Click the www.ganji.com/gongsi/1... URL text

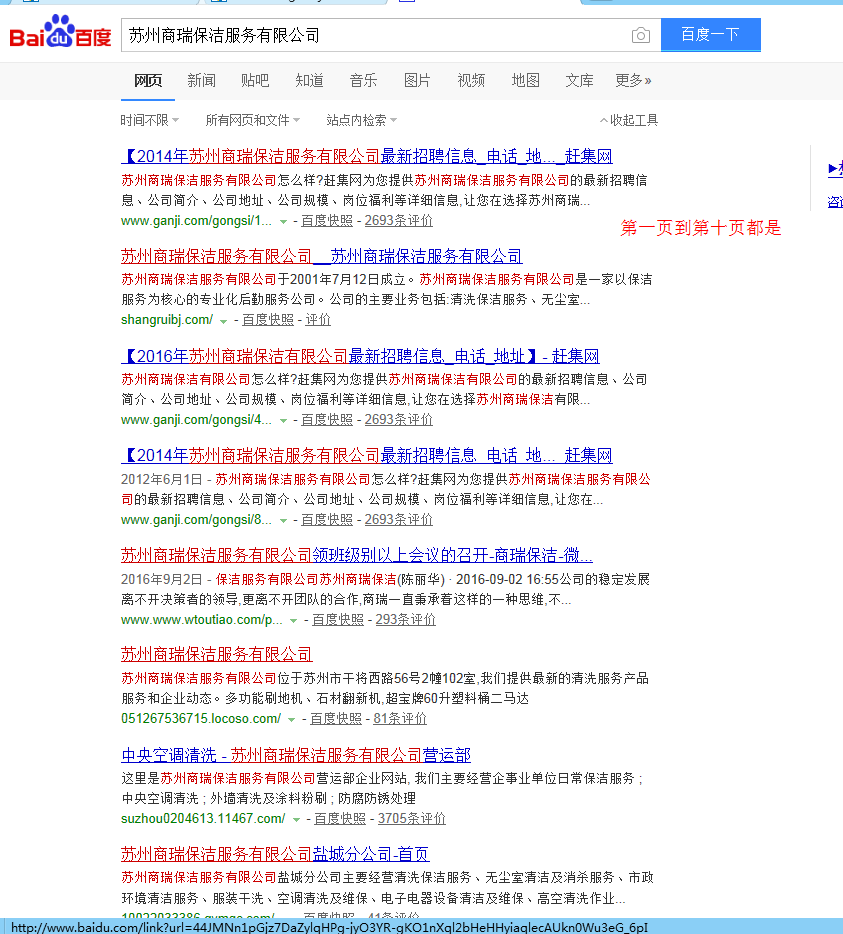(196, 220)
